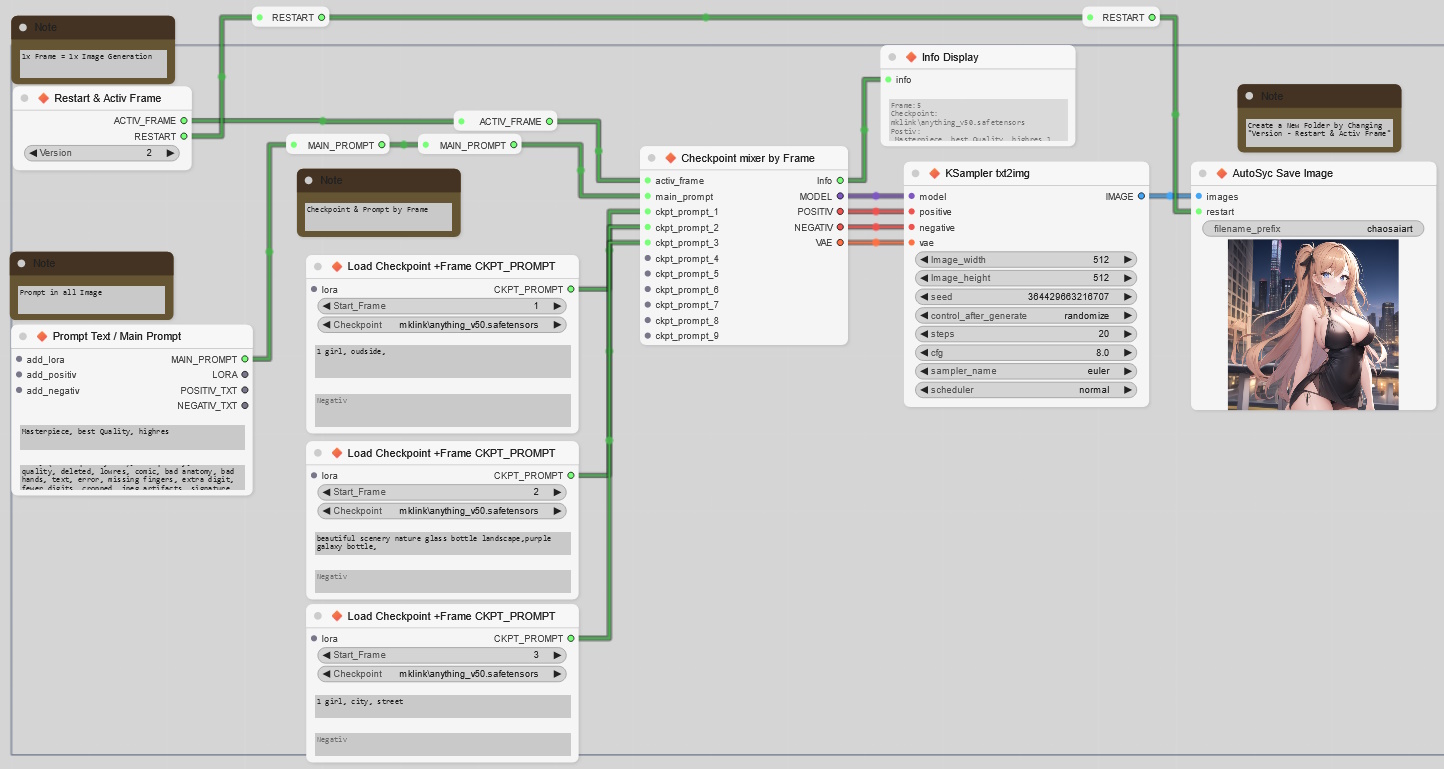Increase the Version value with its right arrow
The width and height of the screenshot is (1444, 769).
pyautogui.click(x=171, y=153)
